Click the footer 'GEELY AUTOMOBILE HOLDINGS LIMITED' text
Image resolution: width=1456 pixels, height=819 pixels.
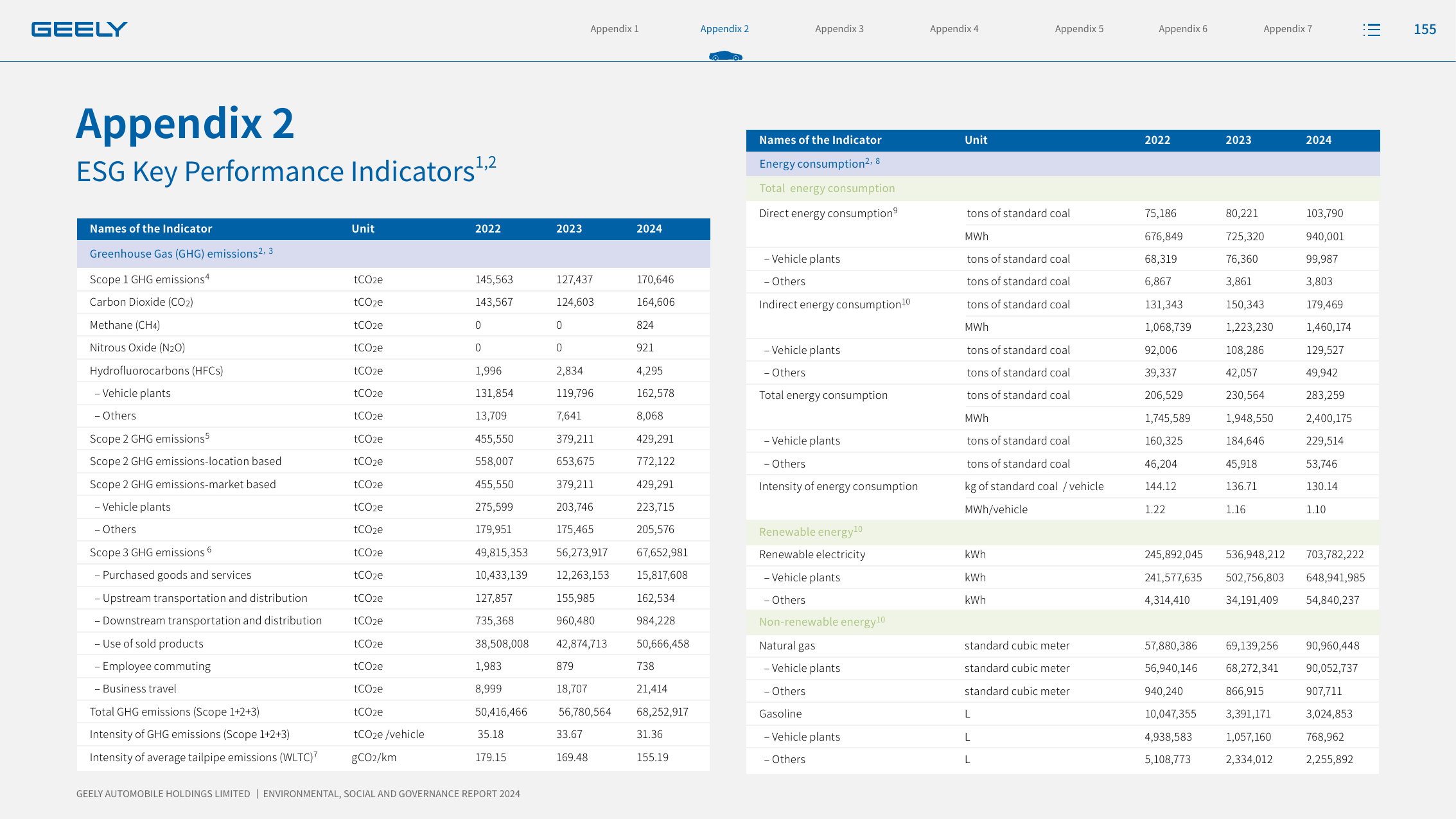(x=163, y=794)
